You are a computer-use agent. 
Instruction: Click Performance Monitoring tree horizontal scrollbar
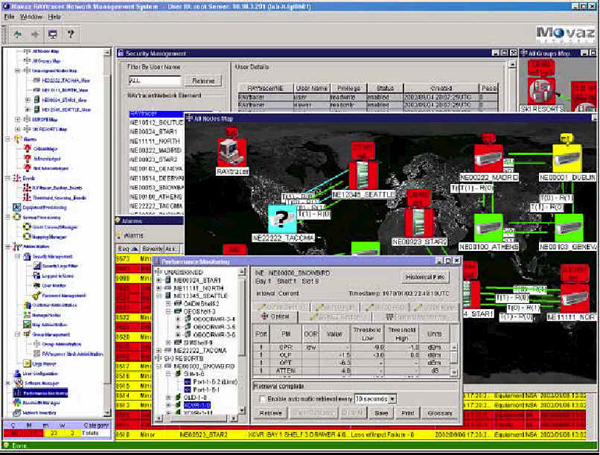coord(196,419)
